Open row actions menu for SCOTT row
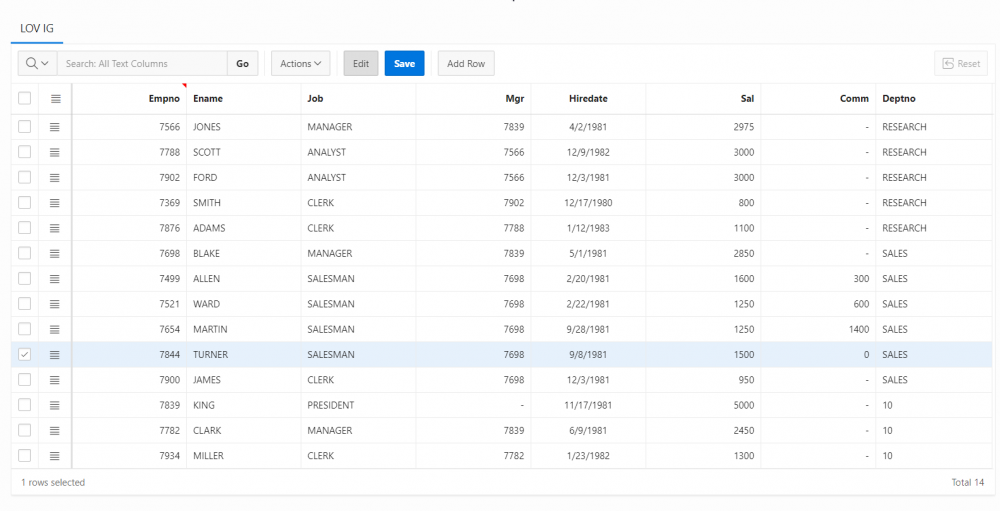Viewport: 1000px width, 511px height. [55, 152]
